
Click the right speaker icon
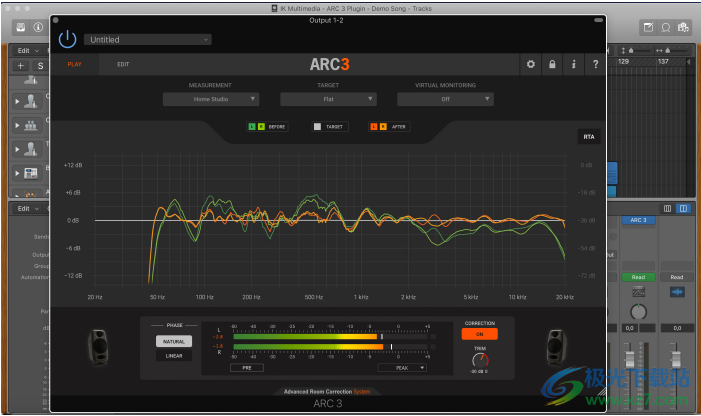pyautogui.click(x=556, y=345)
